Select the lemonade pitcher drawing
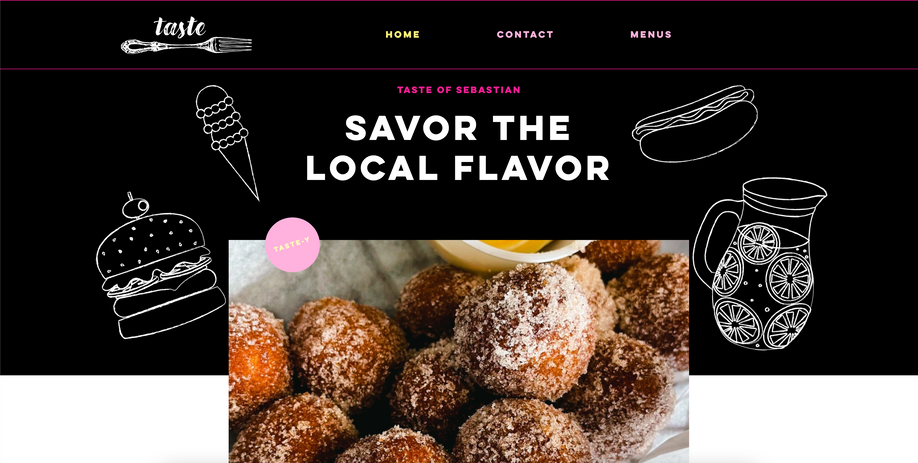The image size is (918, 463). click(759, 264)
